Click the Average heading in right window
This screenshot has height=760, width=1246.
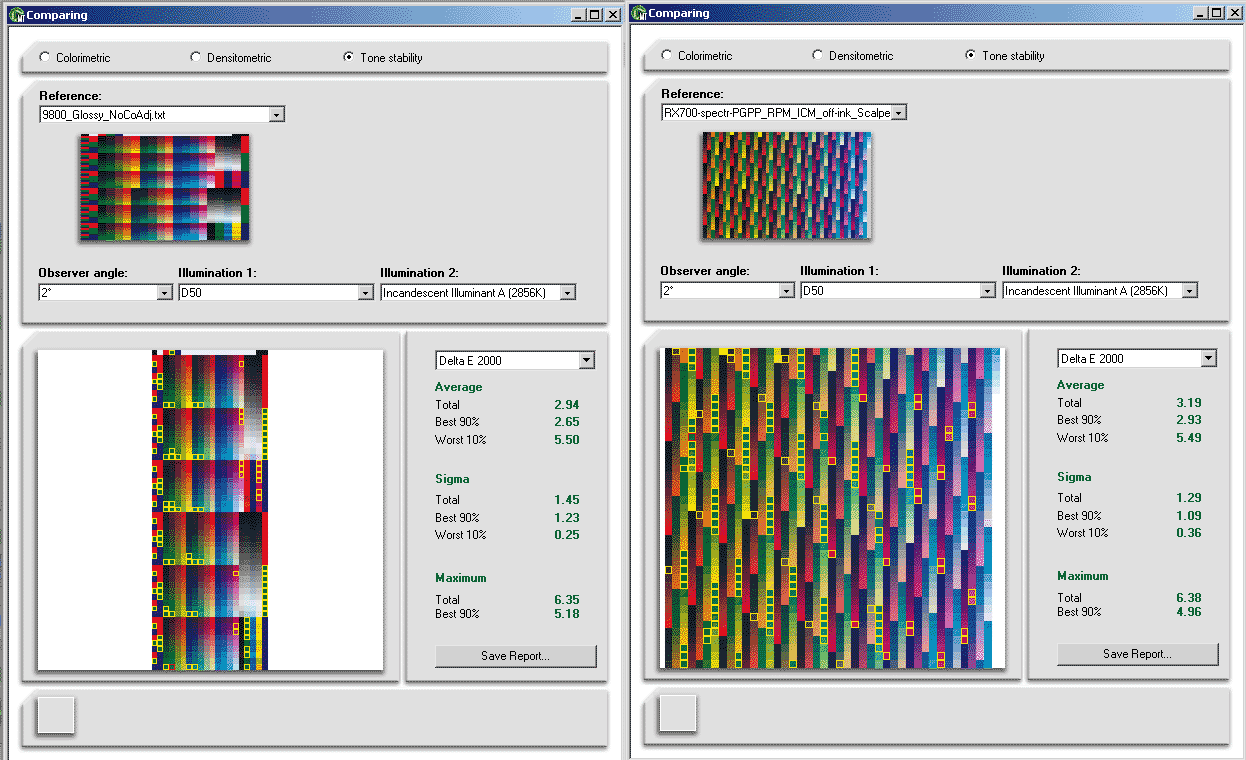click(1081, 385)
